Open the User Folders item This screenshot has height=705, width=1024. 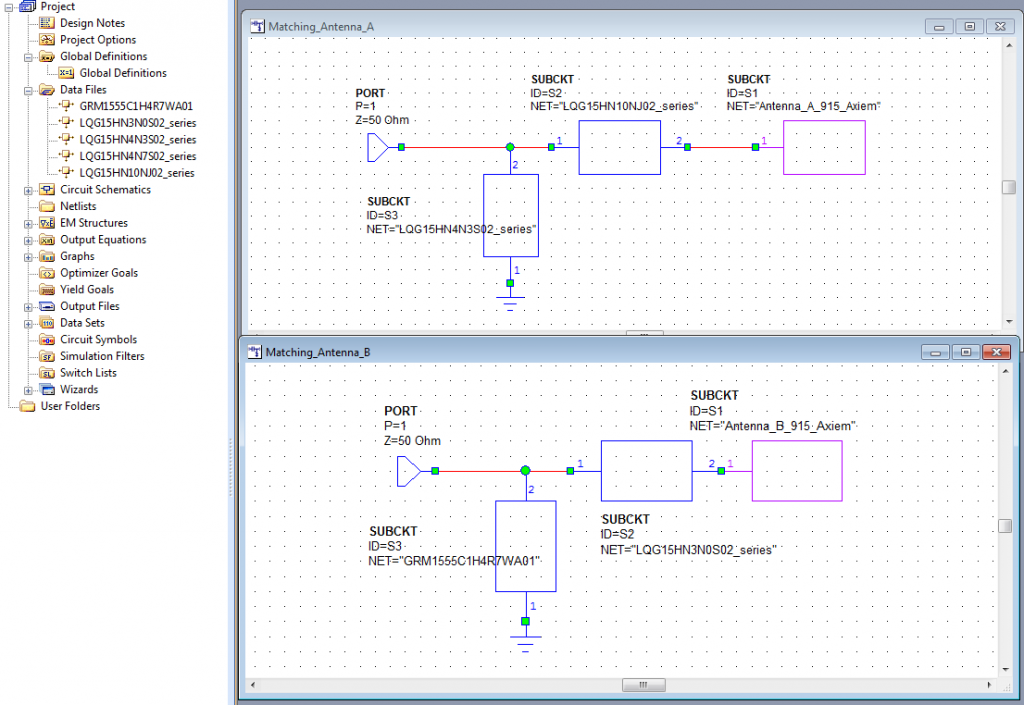point(69,406)
